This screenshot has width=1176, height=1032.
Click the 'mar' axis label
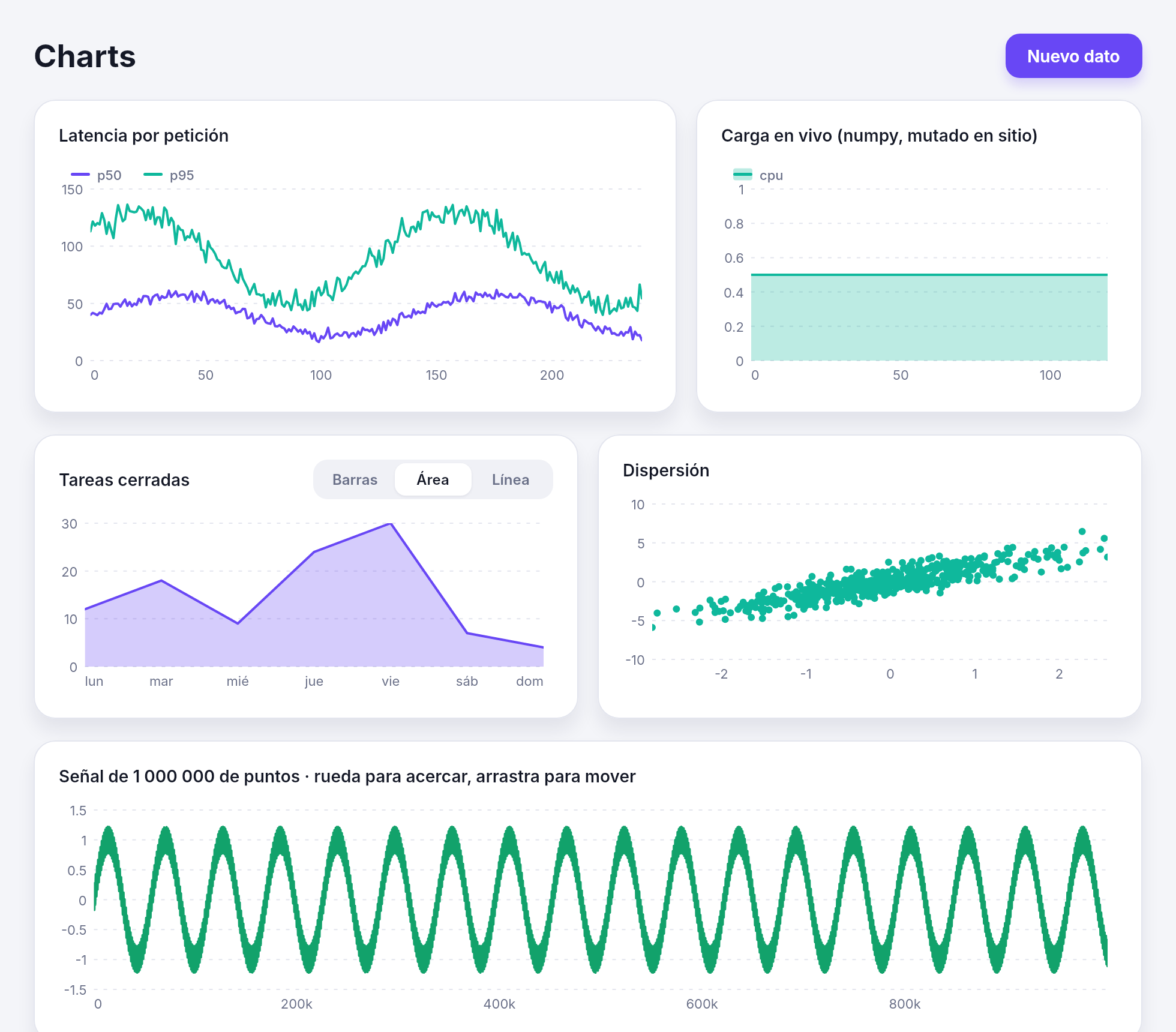click(x=161, y=681)
